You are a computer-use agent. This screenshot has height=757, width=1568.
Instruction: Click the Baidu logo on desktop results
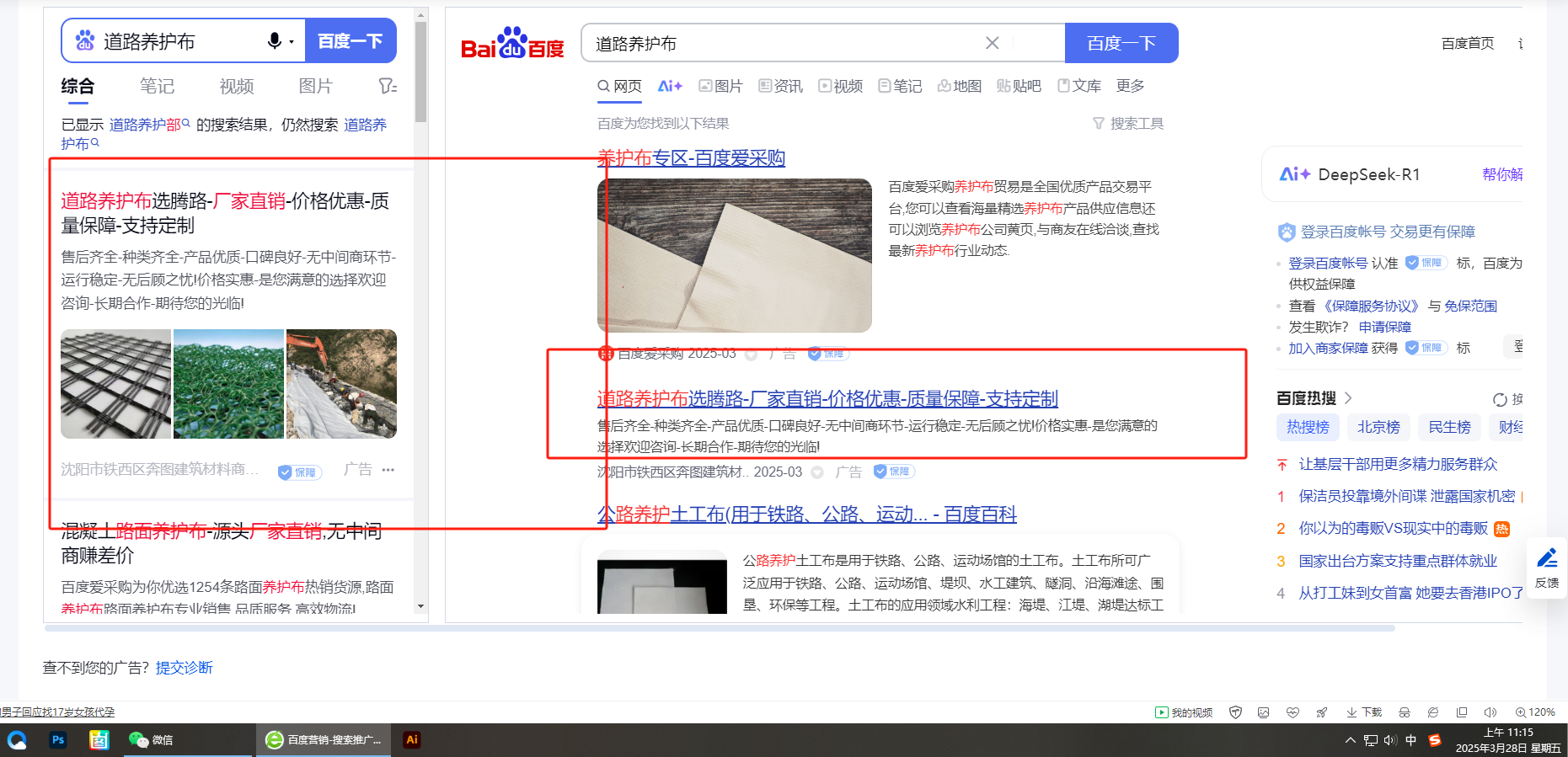(x=512, y=44)
